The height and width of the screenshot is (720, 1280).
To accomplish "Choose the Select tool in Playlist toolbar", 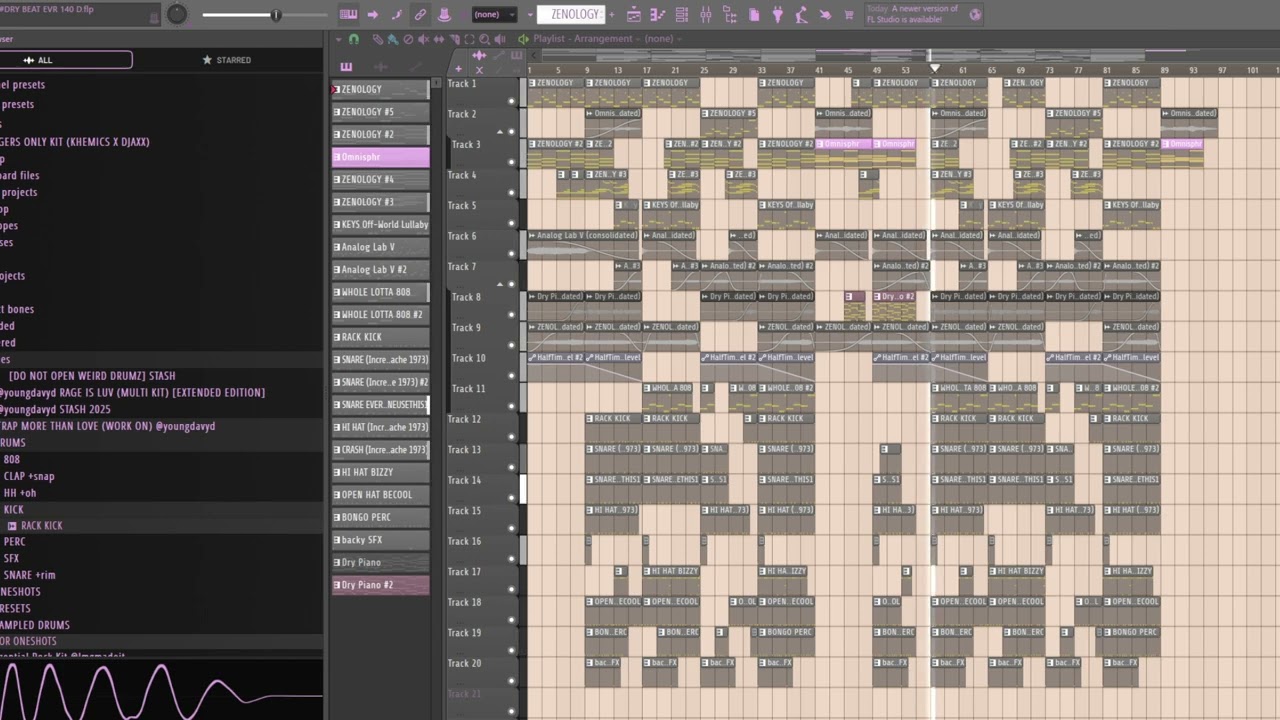I will point(469,39).
